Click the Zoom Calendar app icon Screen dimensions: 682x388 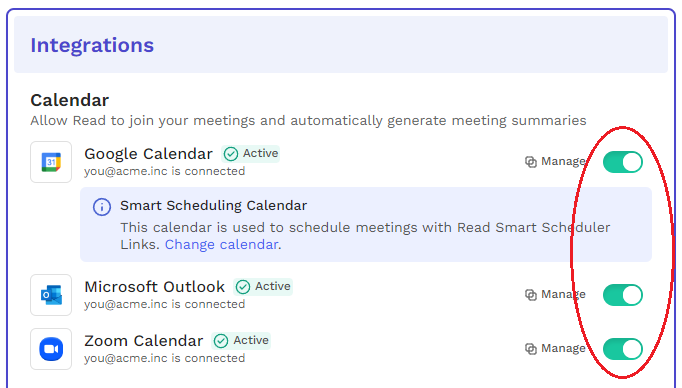[x=51, y=349]
